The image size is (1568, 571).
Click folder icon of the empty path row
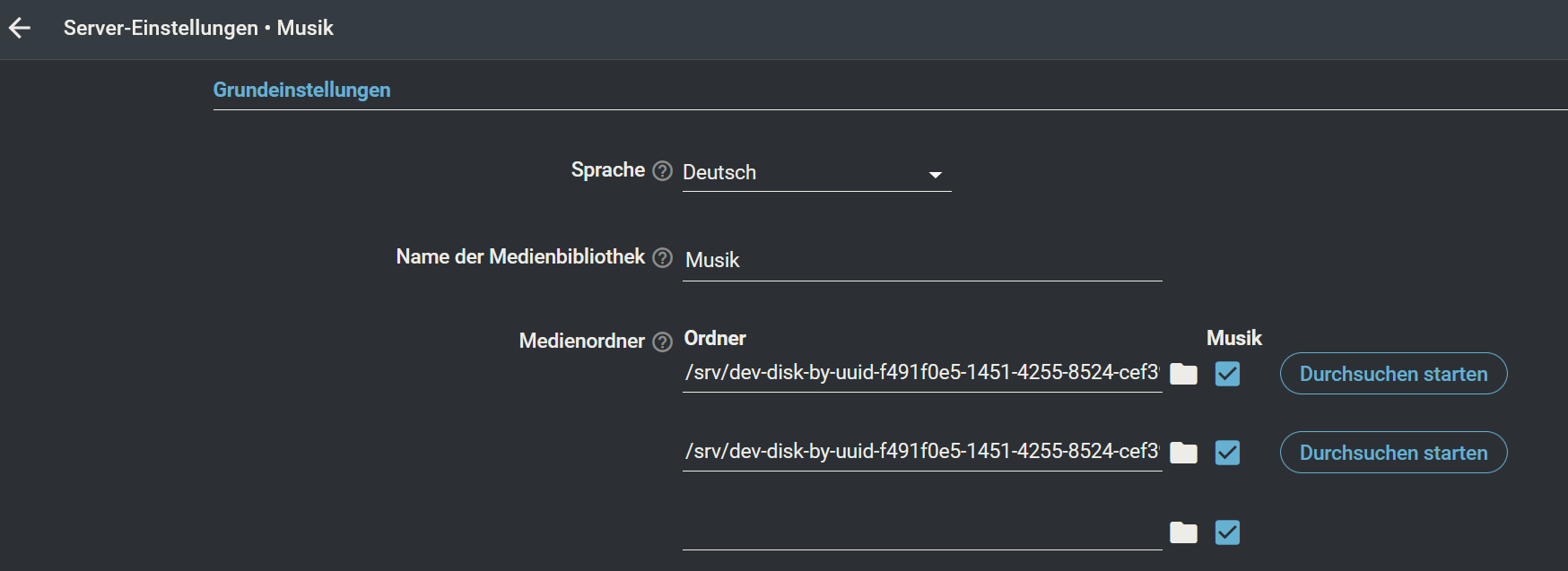(1183, 532)
